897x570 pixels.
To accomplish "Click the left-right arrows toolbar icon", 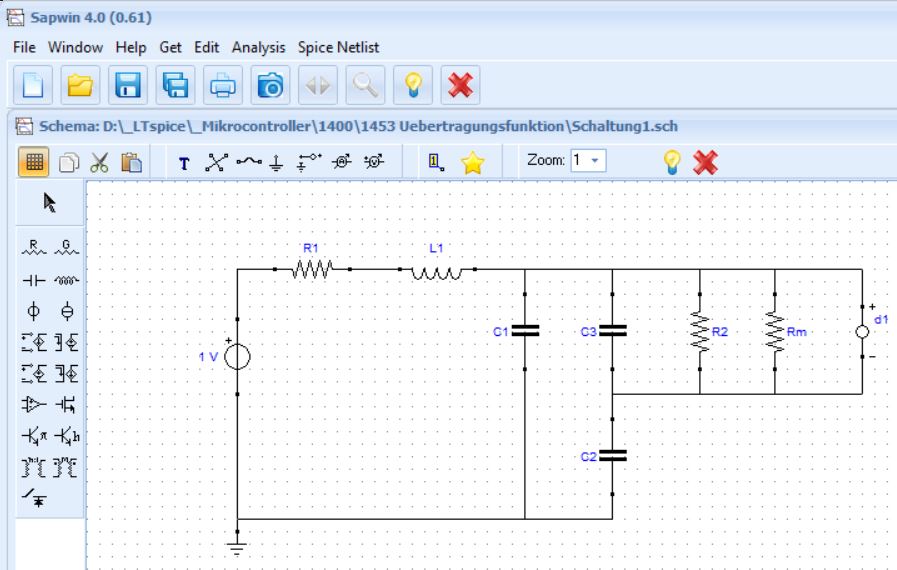I will click(x=317, y=85).
